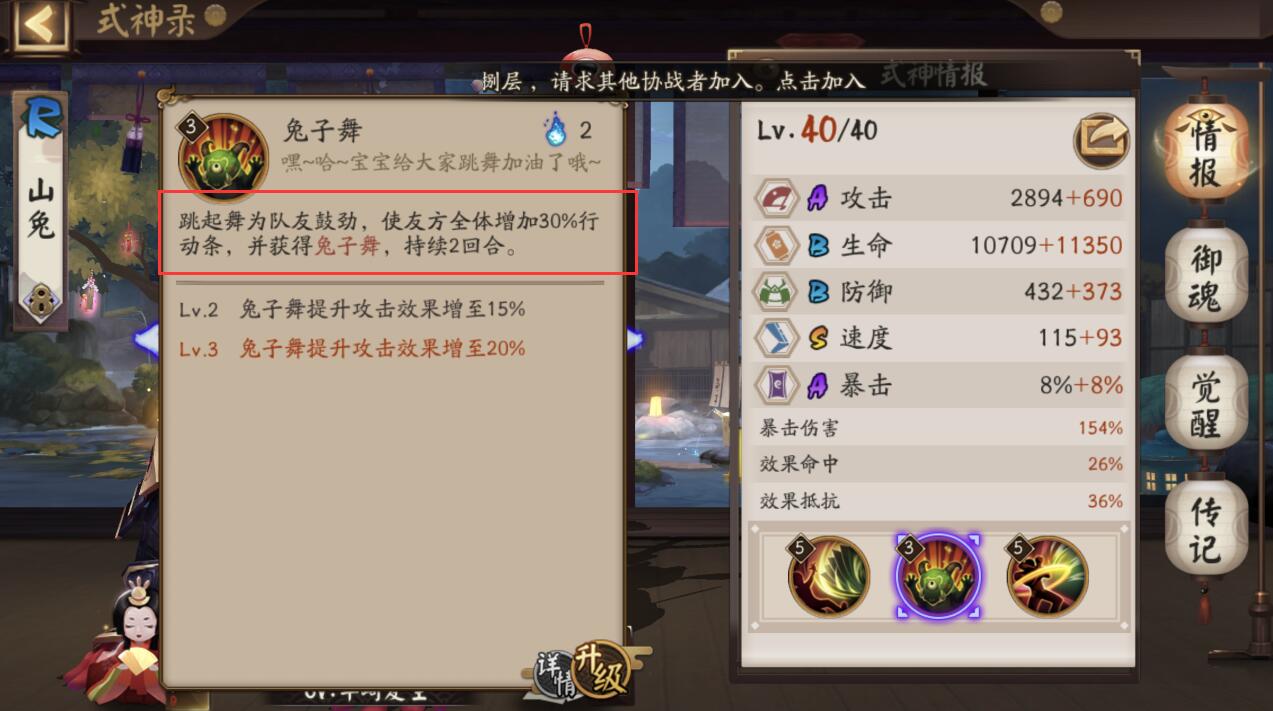Switch to the 御魂 lantern tab

(x=1206, y=276)
